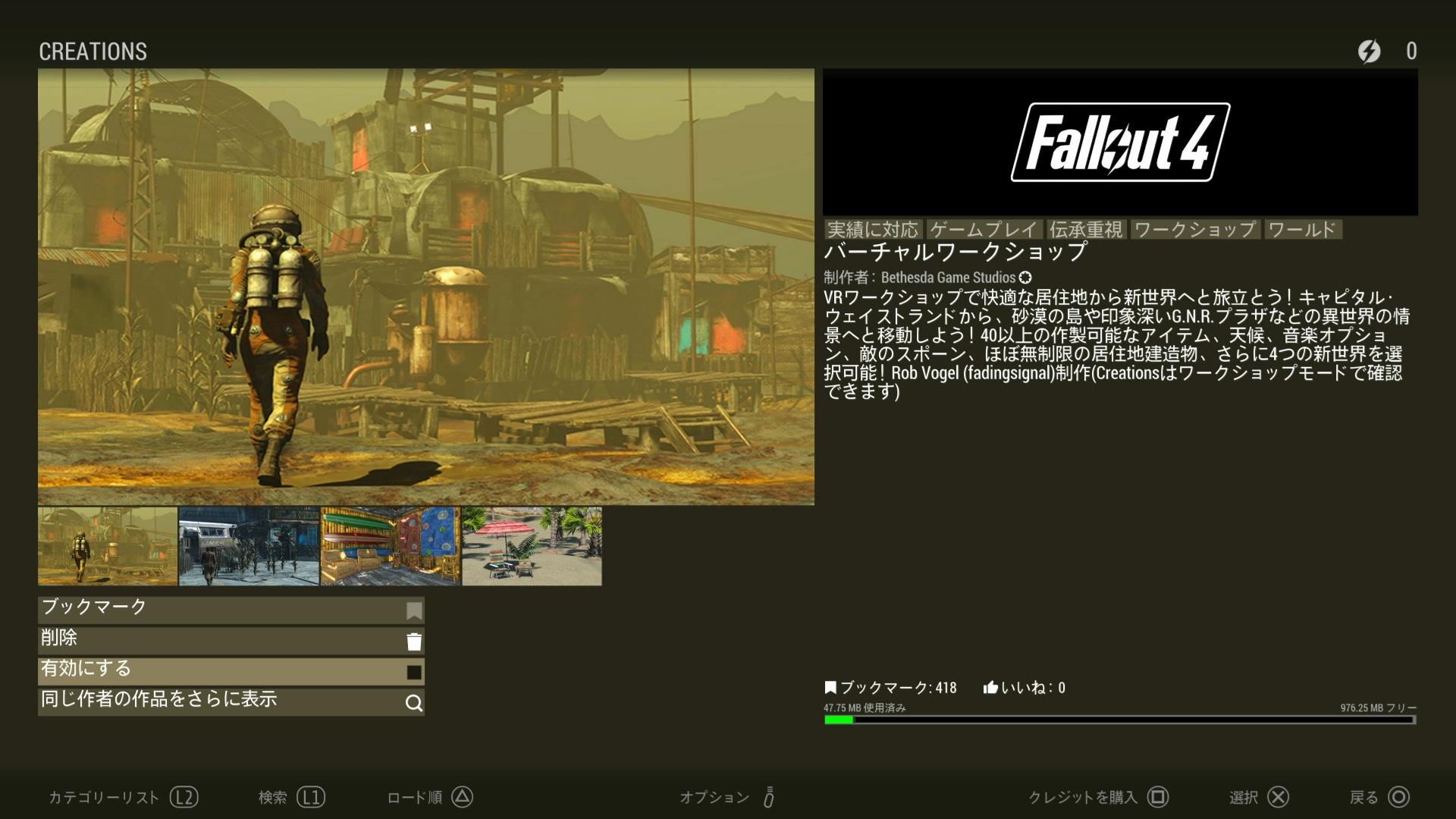1456x819 pixels.
Task: Select the 実績に対応 tag
Action: 873,230
